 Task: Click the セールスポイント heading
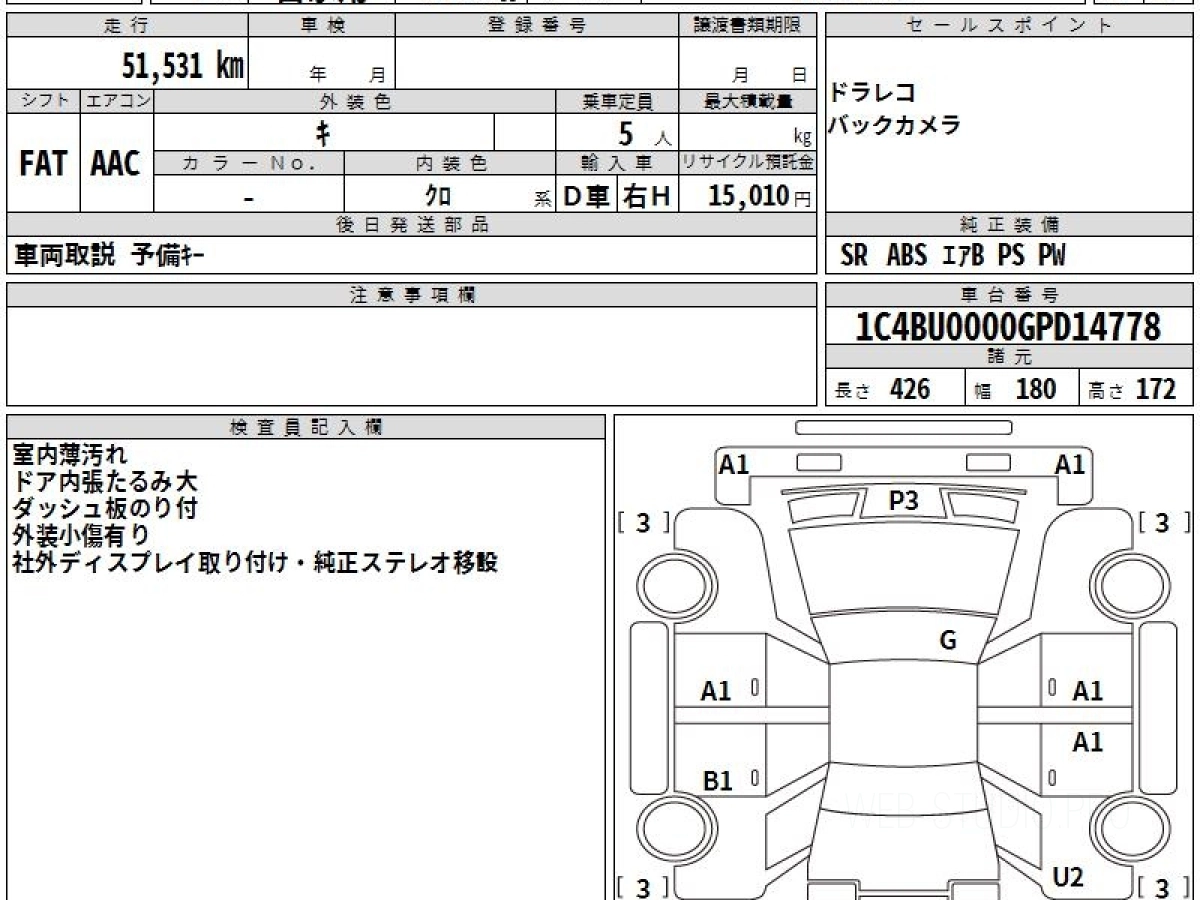(1009, 26)
